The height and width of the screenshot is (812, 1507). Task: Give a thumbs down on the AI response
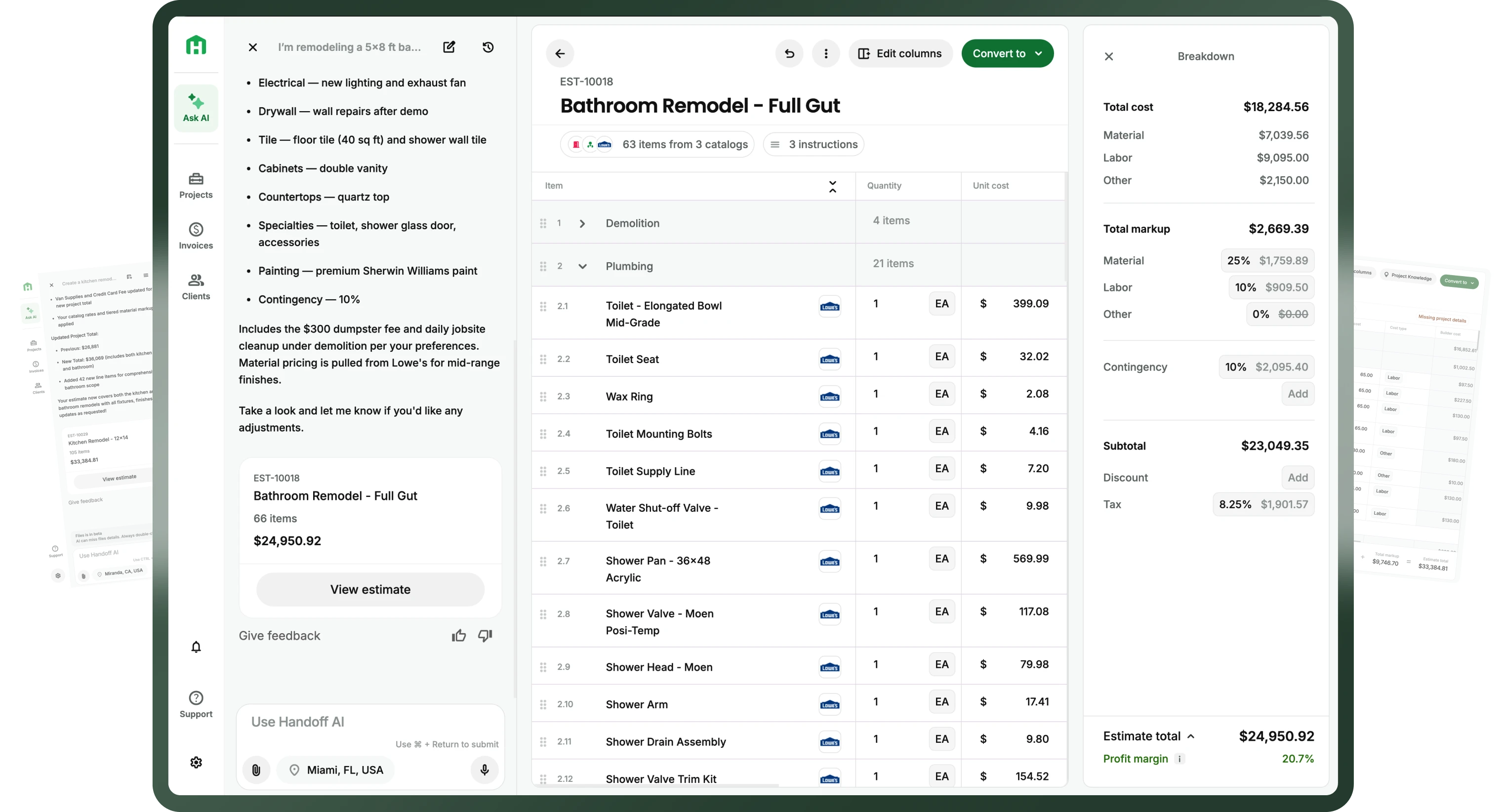[x=485, y=636]
